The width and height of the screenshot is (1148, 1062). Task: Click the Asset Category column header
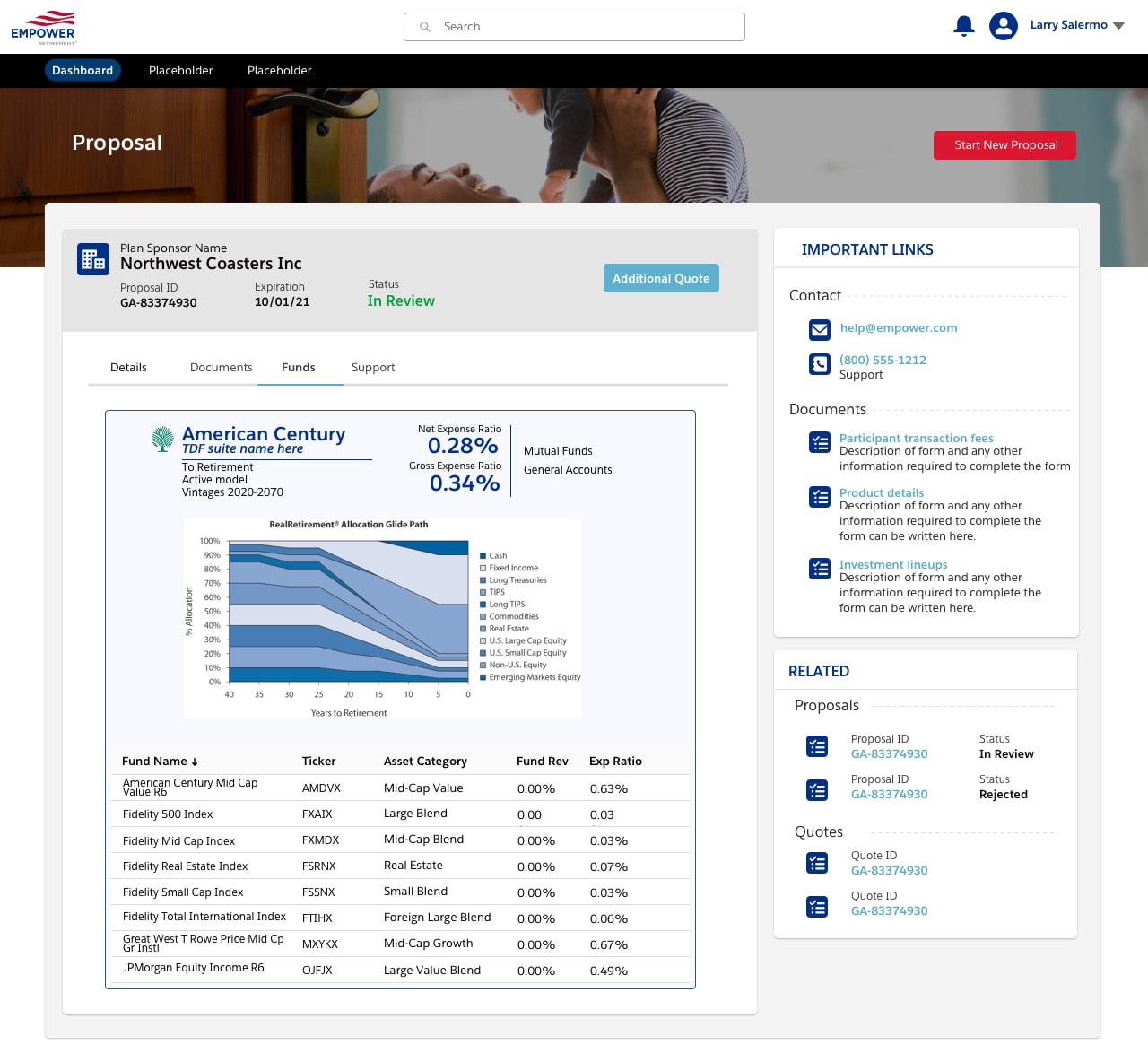(425, 761)
